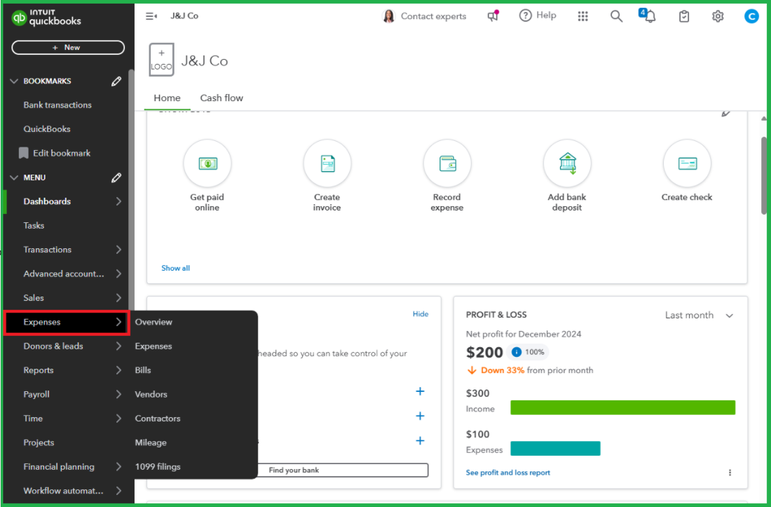The width and height of the screenshot is (771, 507).
Task: Click the + New button
Action: tap(68, 48)
